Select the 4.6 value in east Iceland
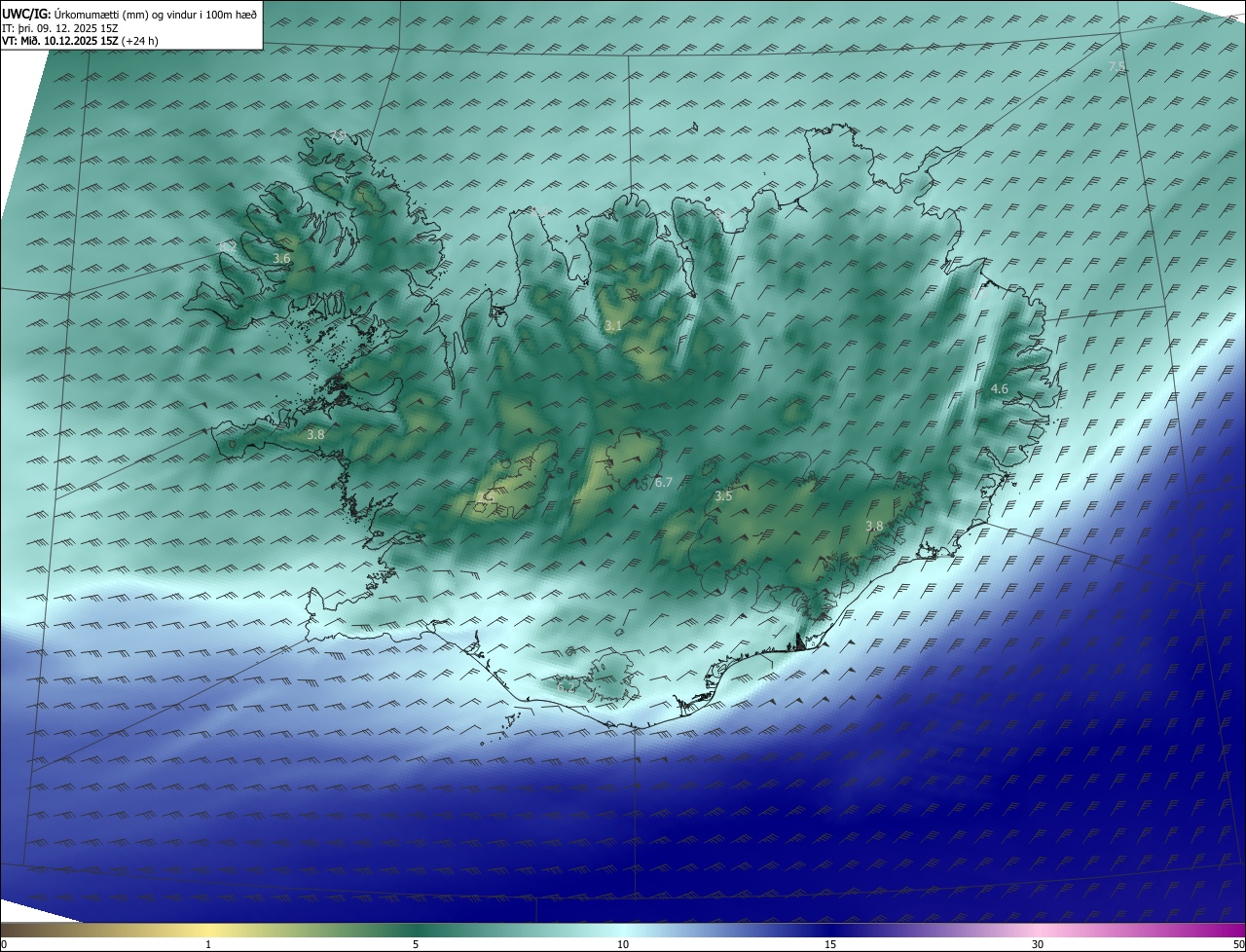Image resolution: width=1246 pixels, height=952 pixels. (999, 389)
